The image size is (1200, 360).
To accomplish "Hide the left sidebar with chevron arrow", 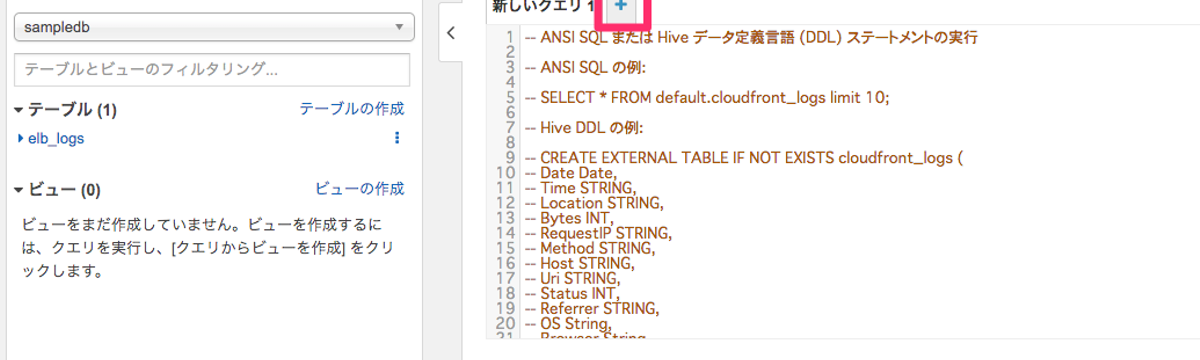I will click(451, 33).
